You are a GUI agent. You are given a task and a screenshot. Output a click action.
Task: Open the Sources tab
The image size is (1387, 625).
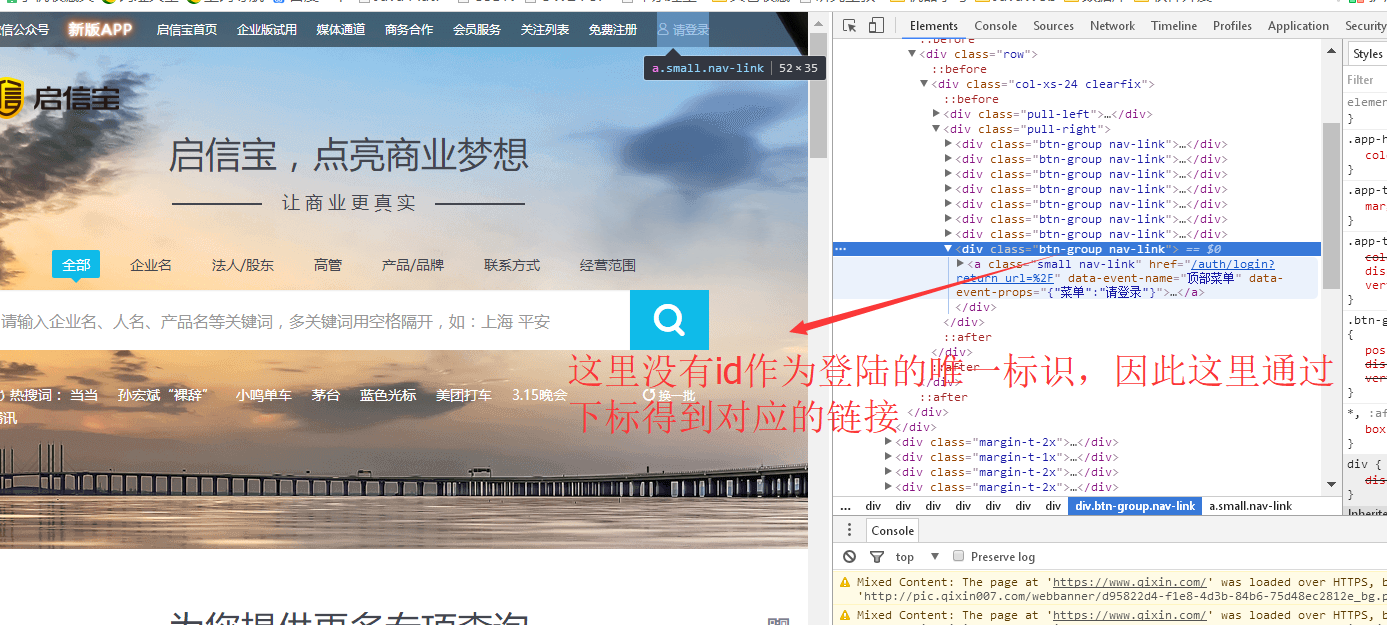click(1054, 26)
